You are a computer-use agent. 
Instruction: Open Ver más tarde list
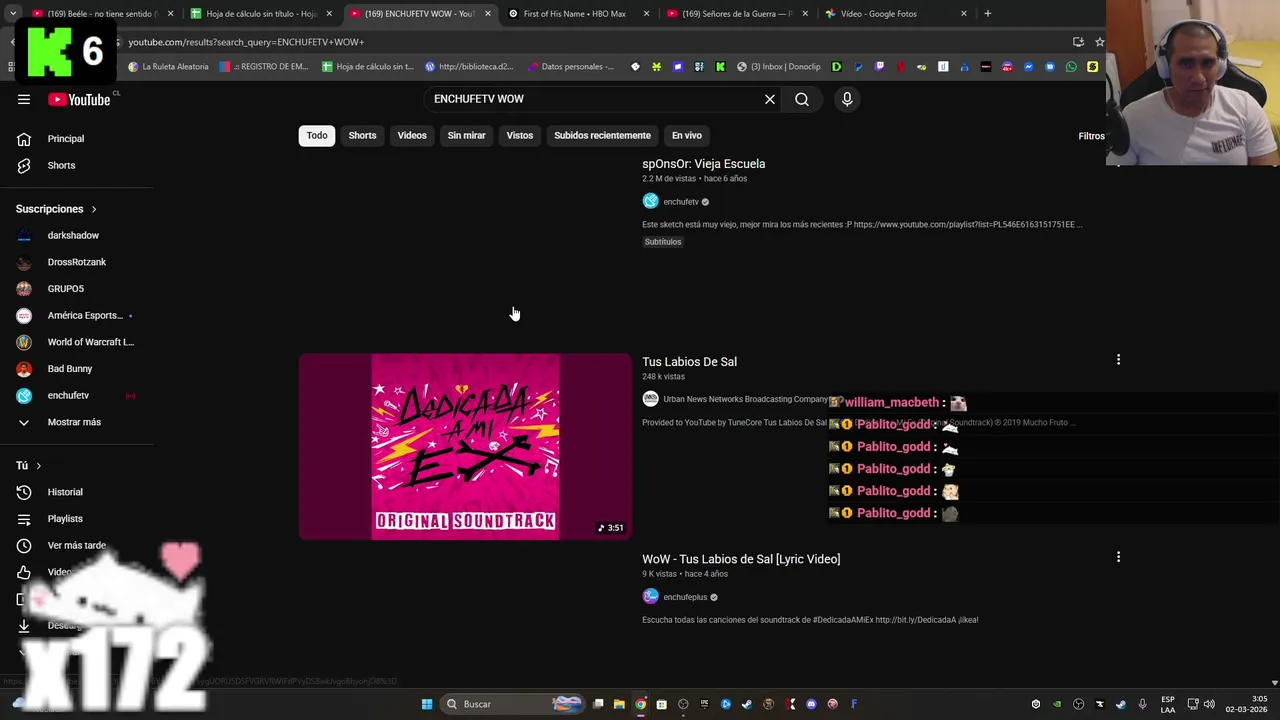76,545
